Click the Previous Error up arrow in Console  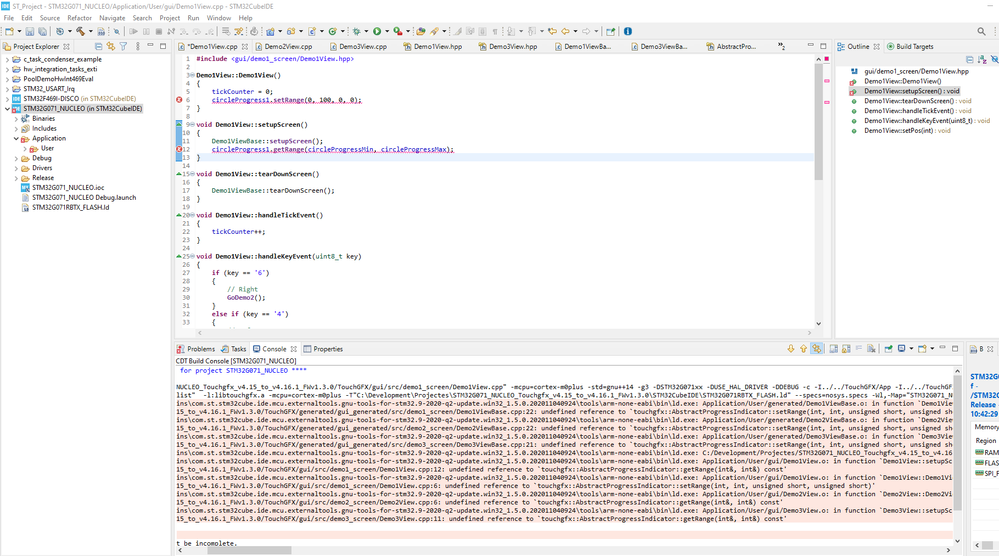[x=803, y=348]
